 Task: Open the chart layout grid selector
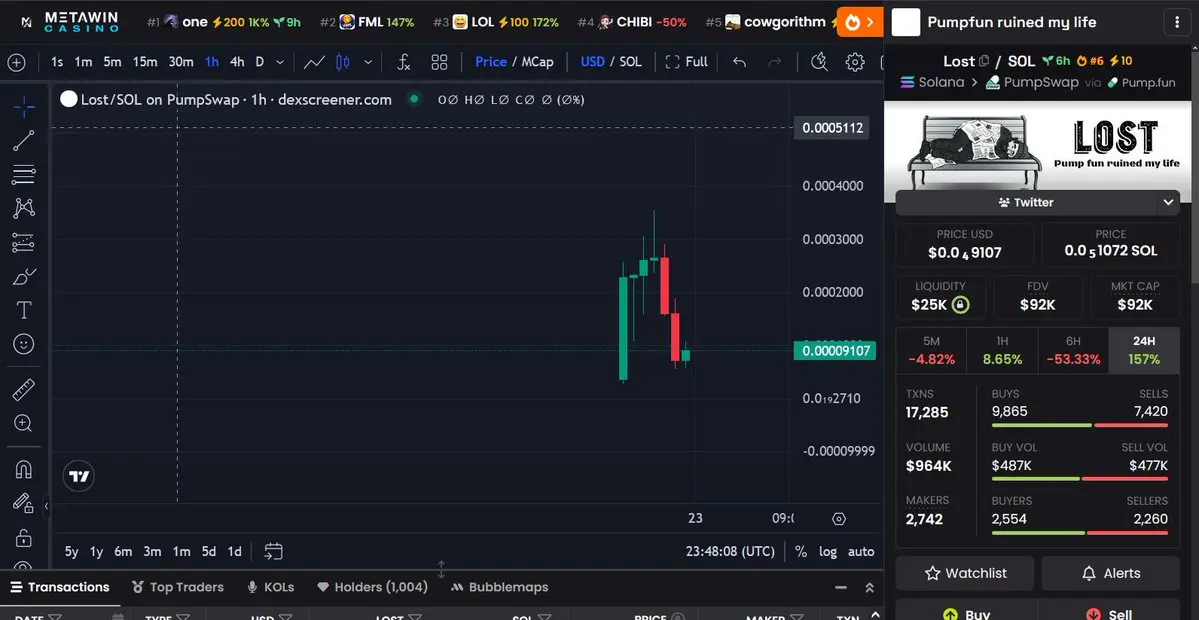pyautogui.click(x=439, y=62)
